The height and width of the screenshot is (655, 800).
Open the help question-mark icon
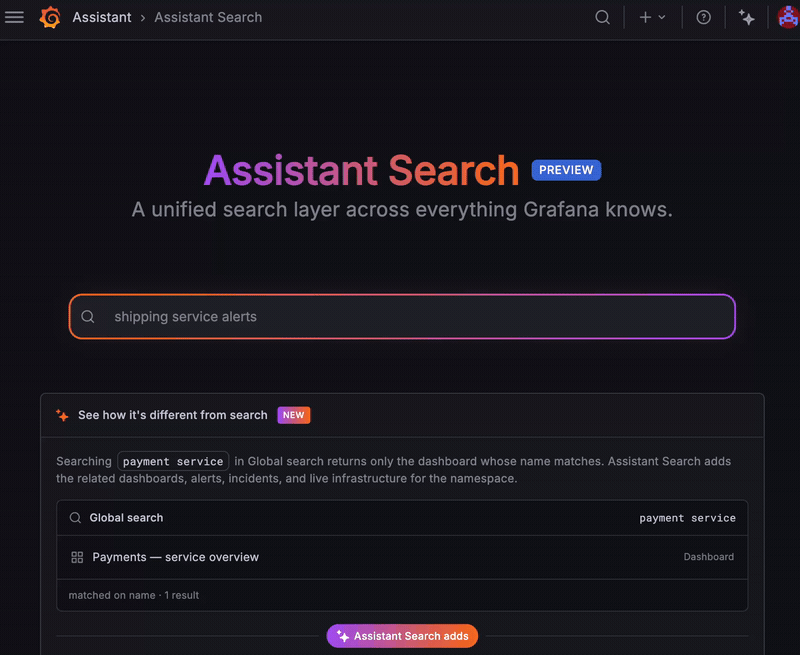point(704,17)
